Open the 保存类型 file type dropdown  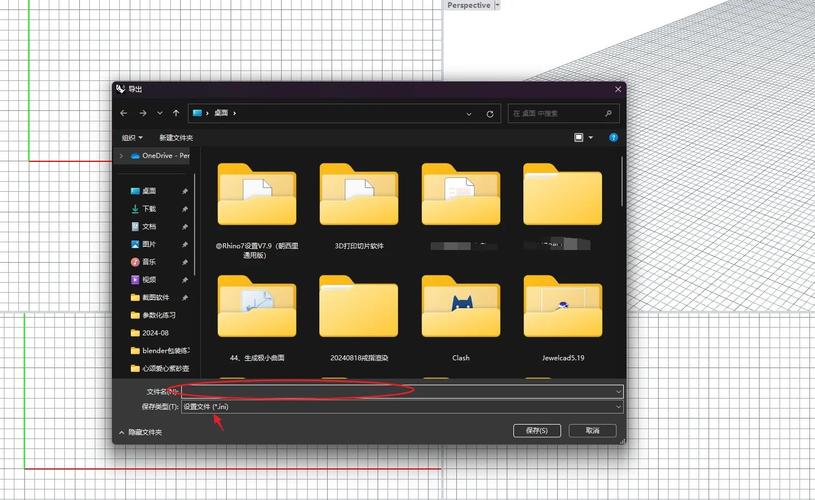(x=400, y=407)
